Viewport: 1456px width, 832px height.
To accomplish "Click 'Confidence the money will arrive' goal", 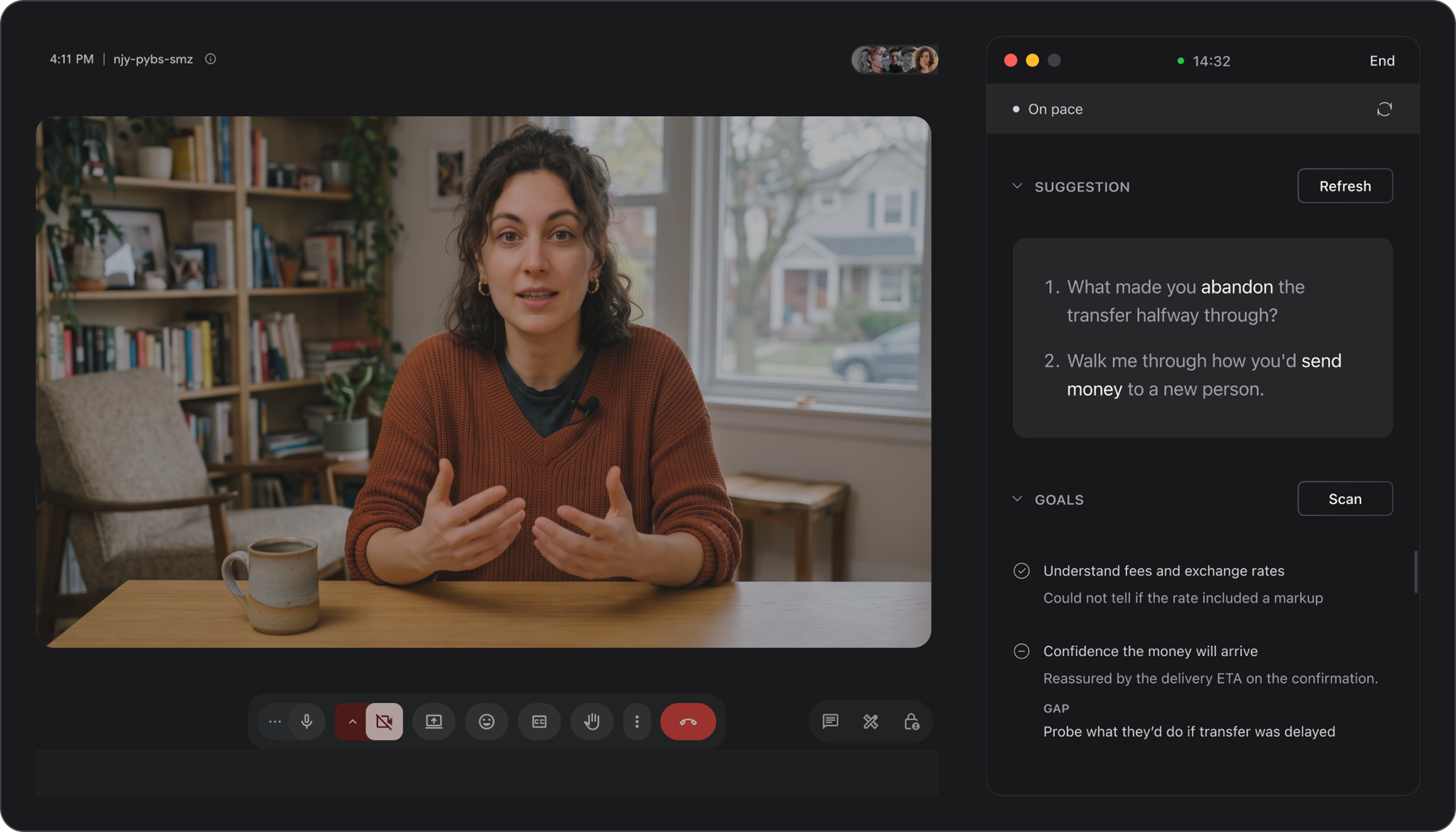I will tap(1150, 652).
